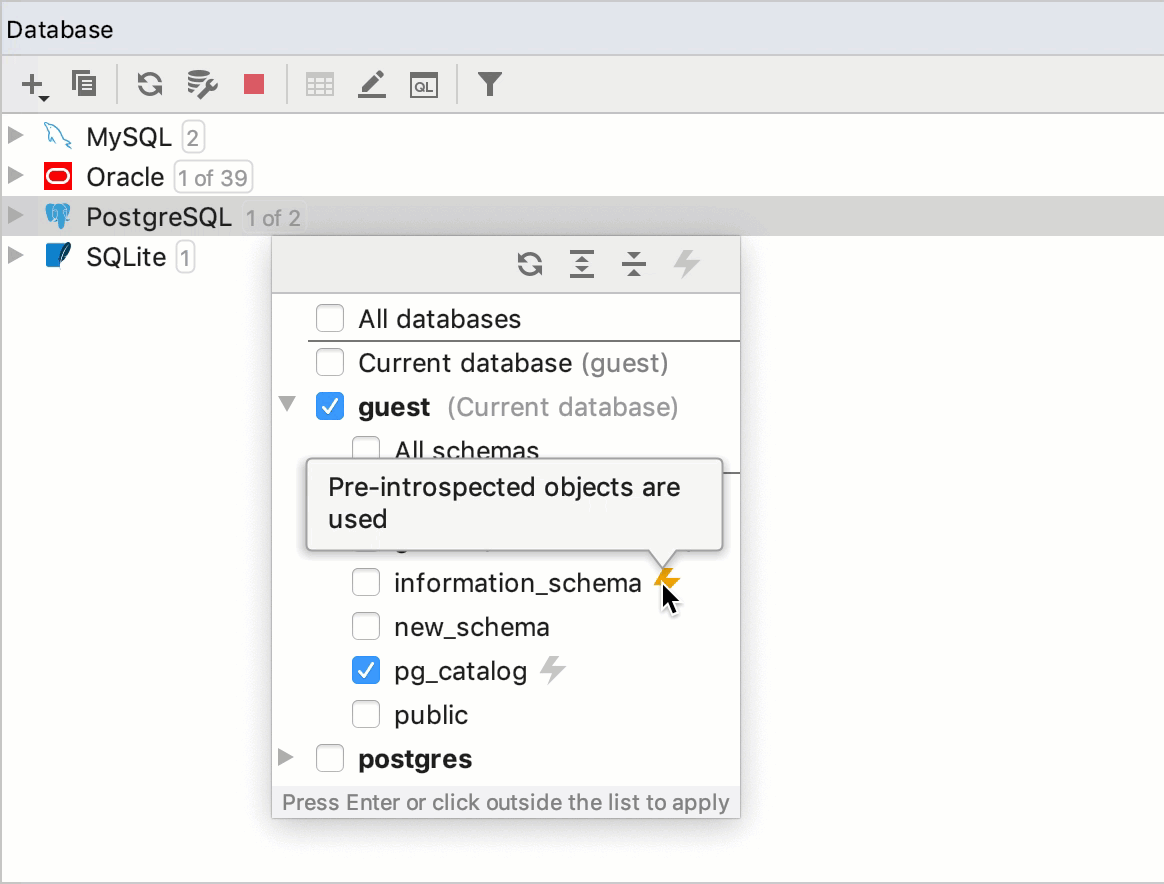Viewport: 1164px width, 884px height.
Task: Click the Database tool window tab
Action: tap(60, 29)
